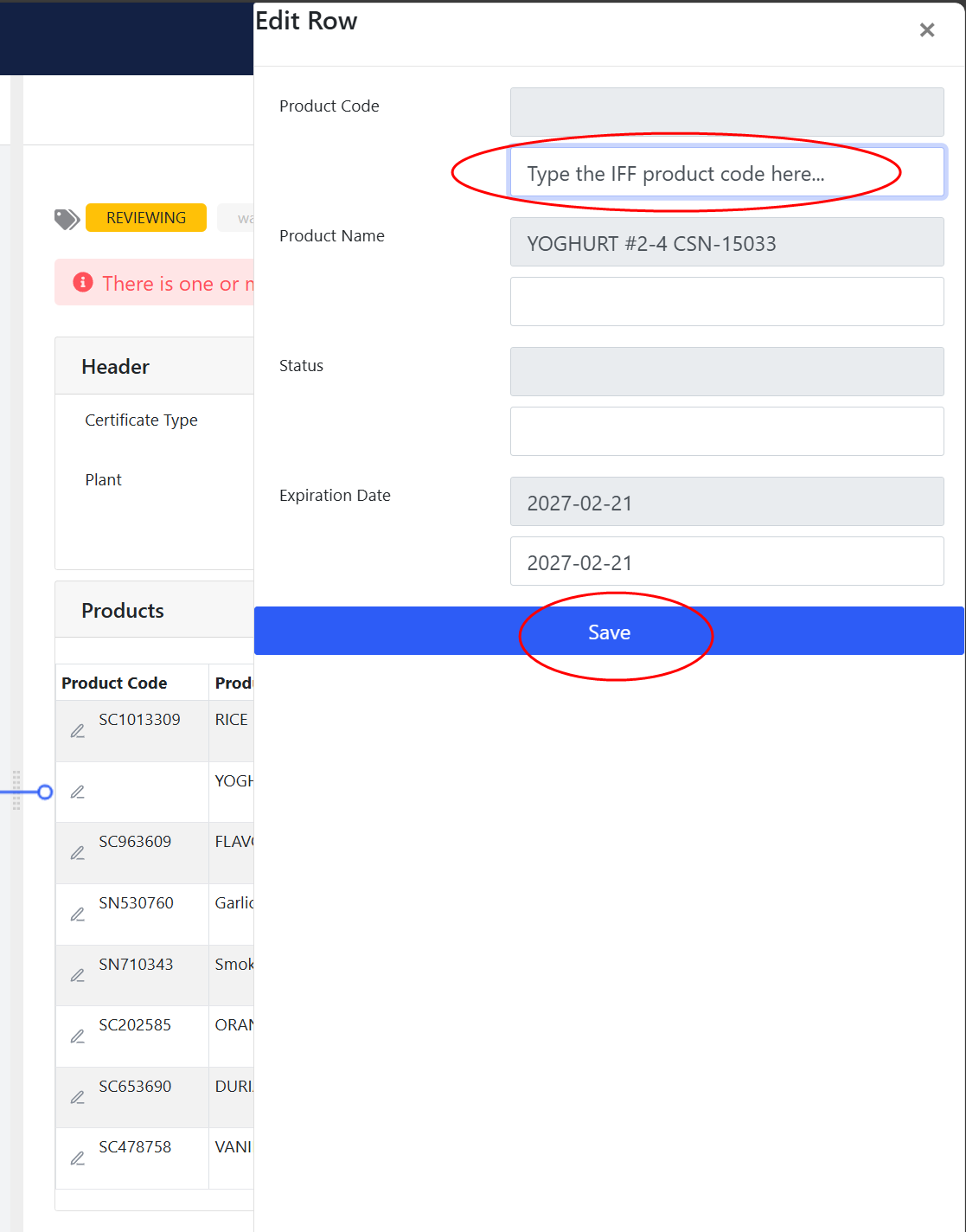The image size is (966, 1232).
Task: Click the red error alert icon
Action: click(x=83, y=282)
